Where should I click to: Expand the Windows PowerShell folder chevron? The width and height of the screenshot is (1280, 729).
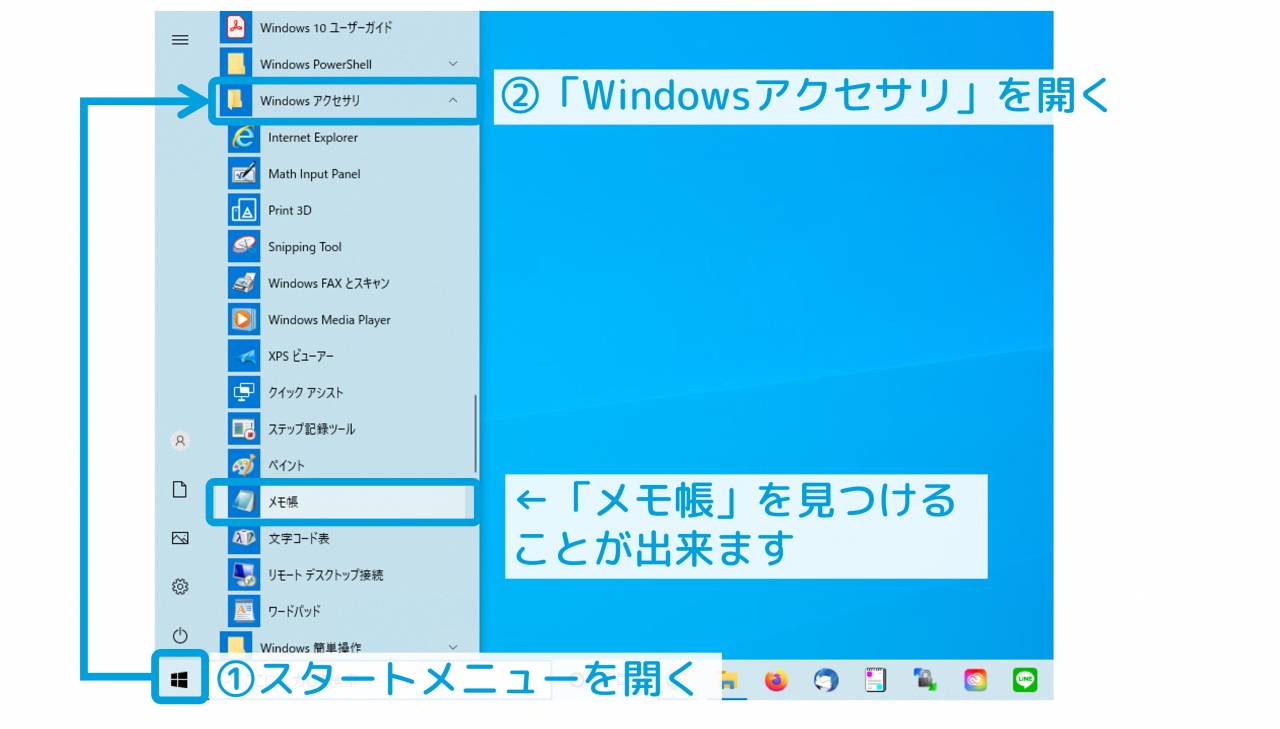(453, 64)
